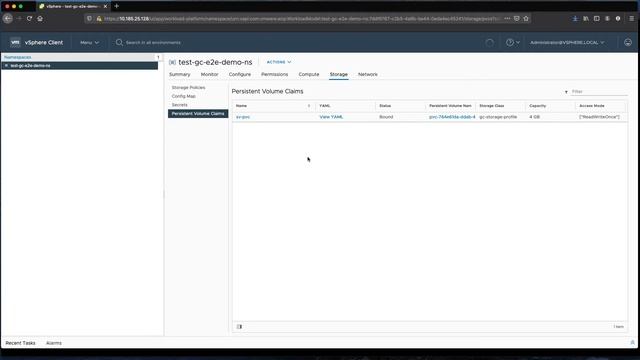Click the Filter input field

click(x=598, y=92)
